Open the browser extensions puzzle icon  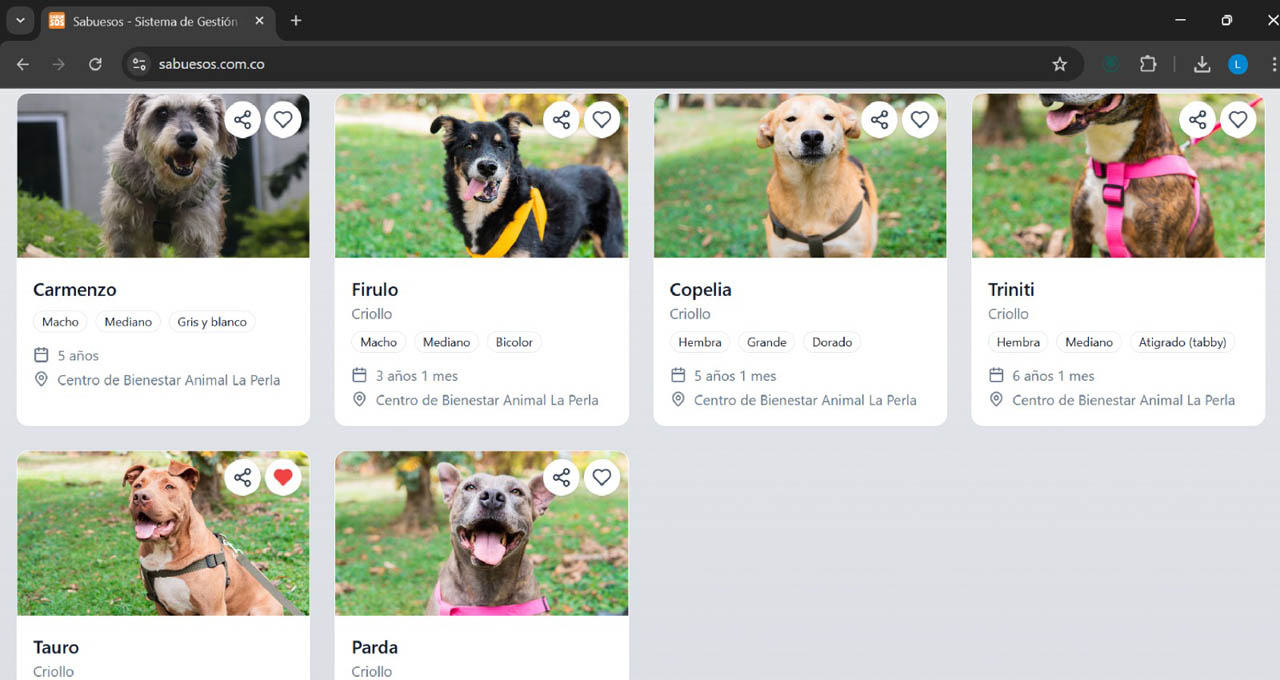pos(1148,64)
